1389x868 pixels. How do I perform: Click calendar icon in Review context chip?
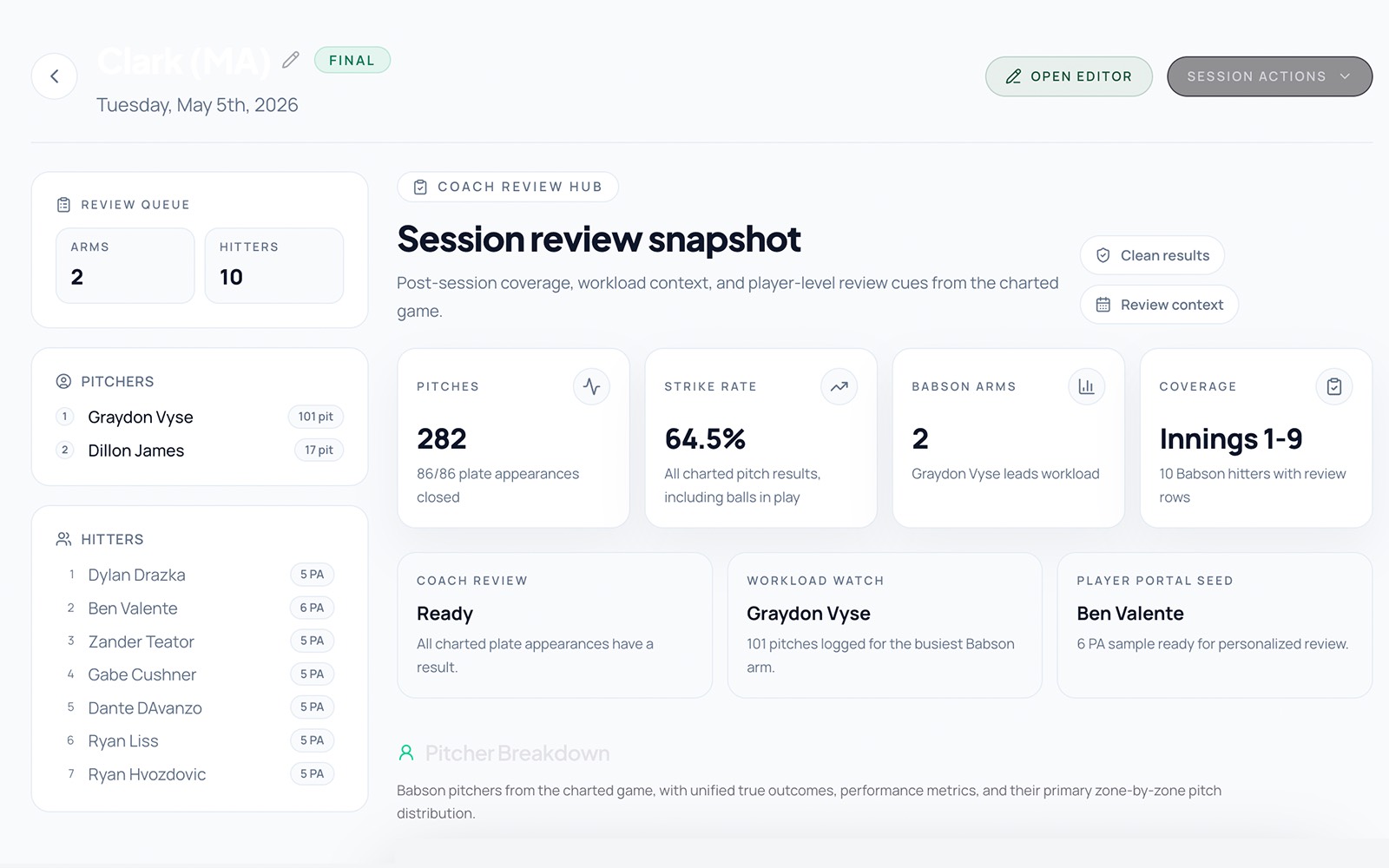click(x=1103, y=305)
